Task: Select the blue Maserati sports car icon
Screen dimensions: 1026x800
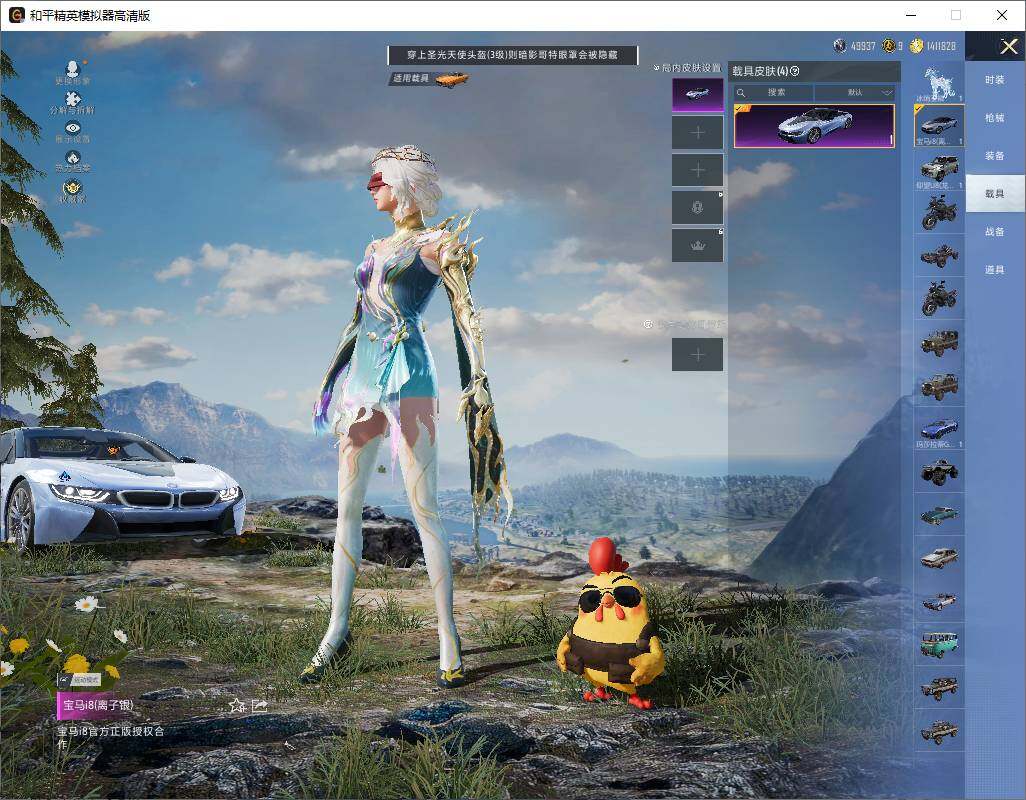Action: (x=939, y=428)
